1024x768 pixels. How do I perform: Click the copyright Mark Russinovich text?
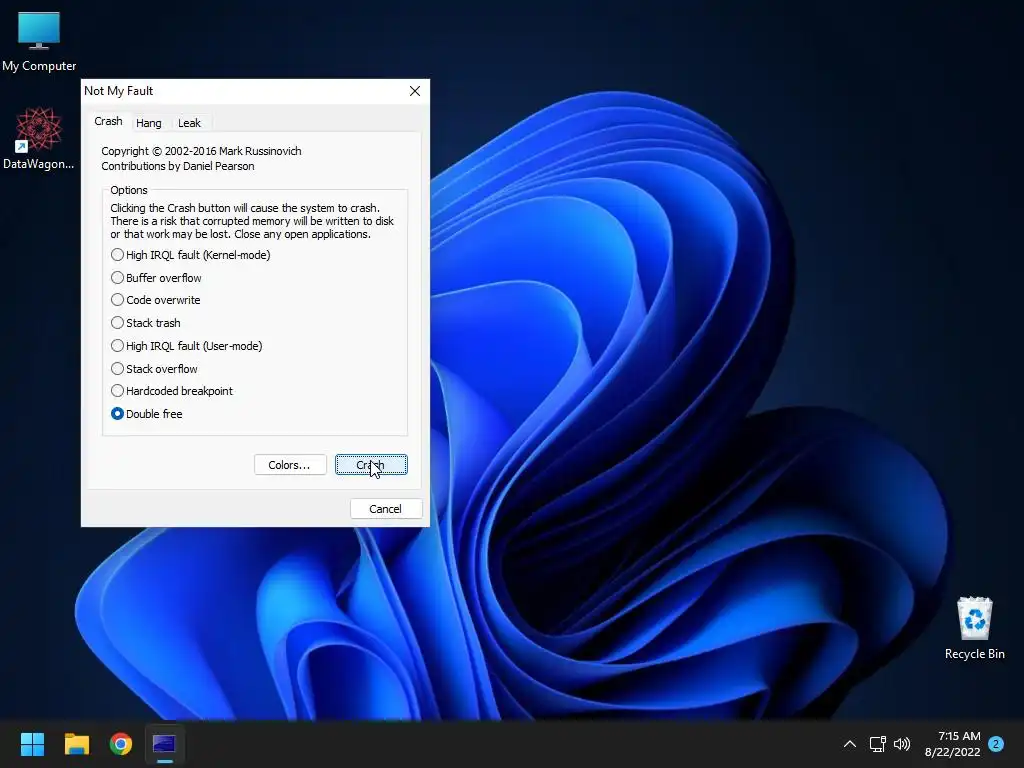[x=201, y=151]
